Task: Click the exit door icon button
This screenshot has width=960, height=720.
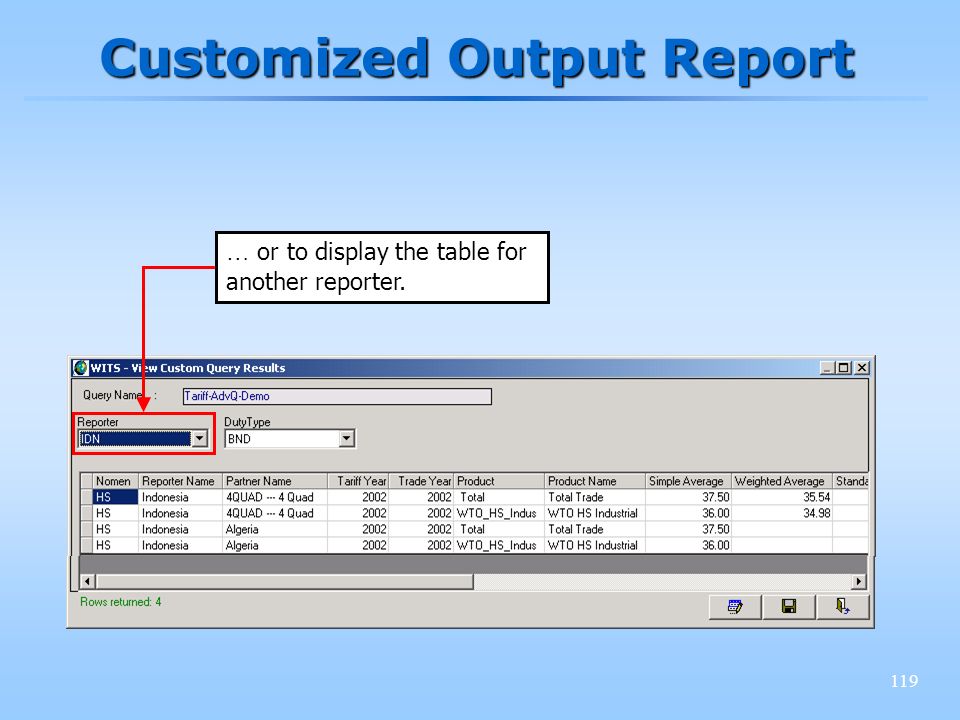Action: click(x=842, y=607)
